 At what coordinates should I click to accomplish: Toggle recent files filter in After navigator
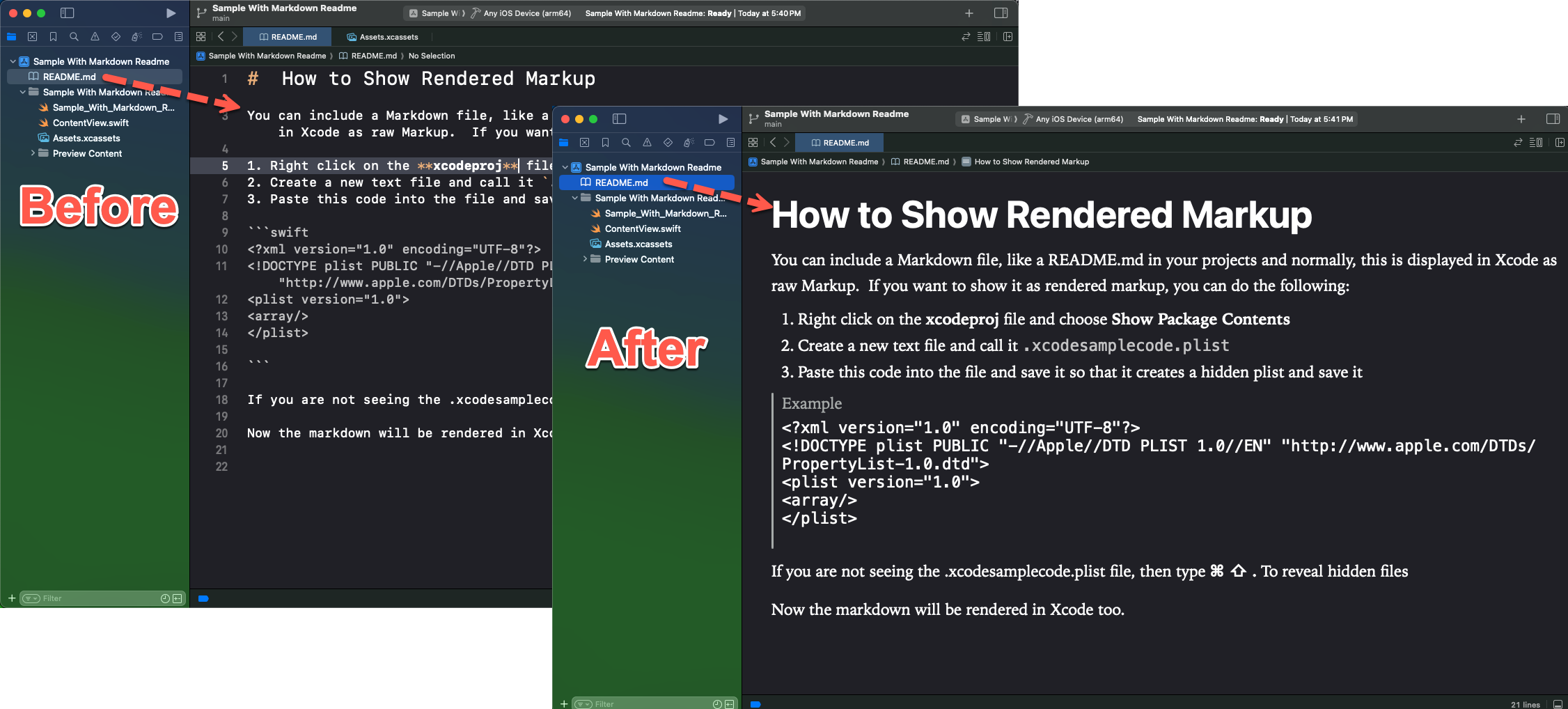pos(717,704)
